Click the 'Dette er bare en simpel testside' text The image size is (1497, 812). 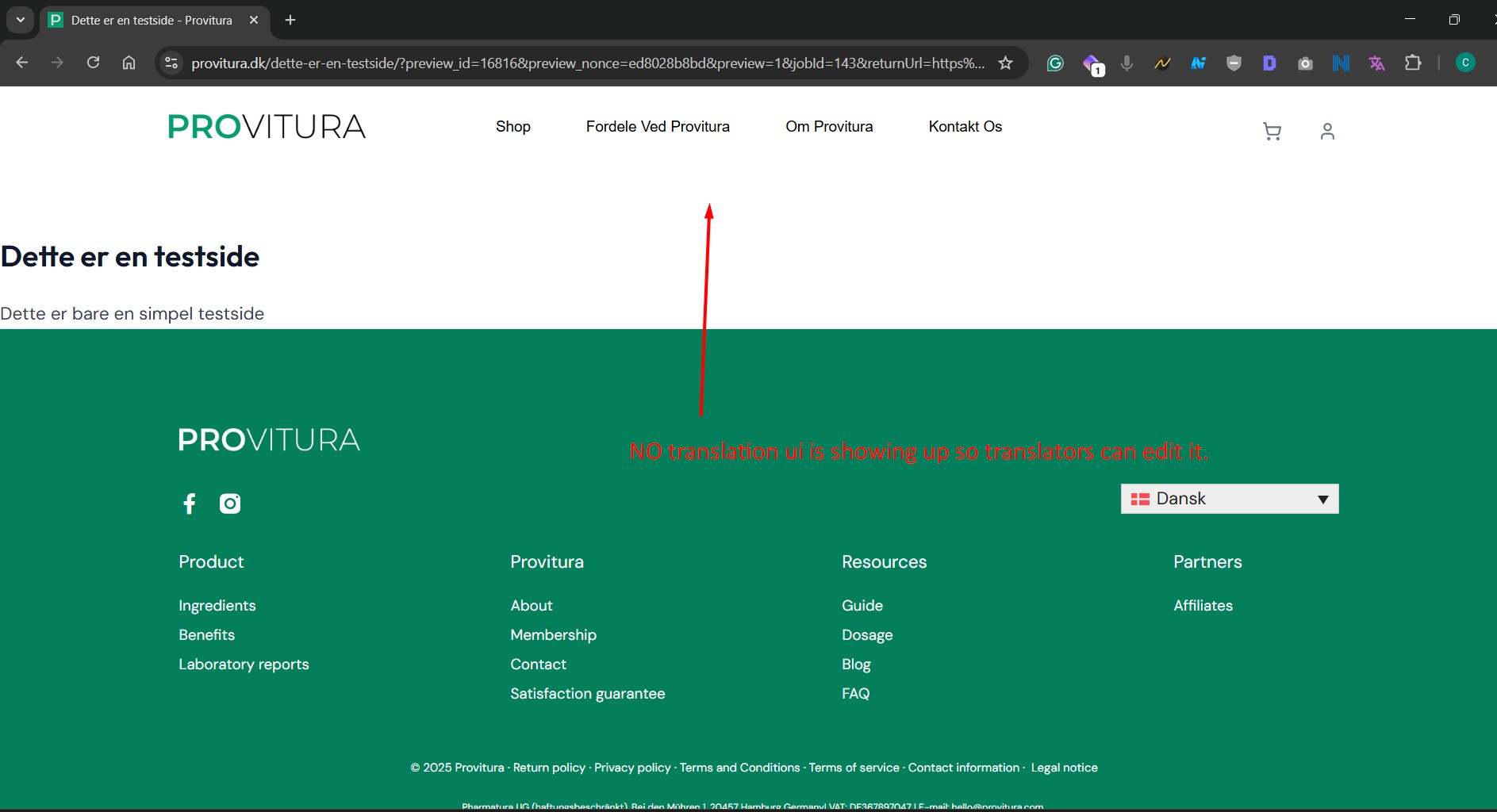(x=132, y=314)
